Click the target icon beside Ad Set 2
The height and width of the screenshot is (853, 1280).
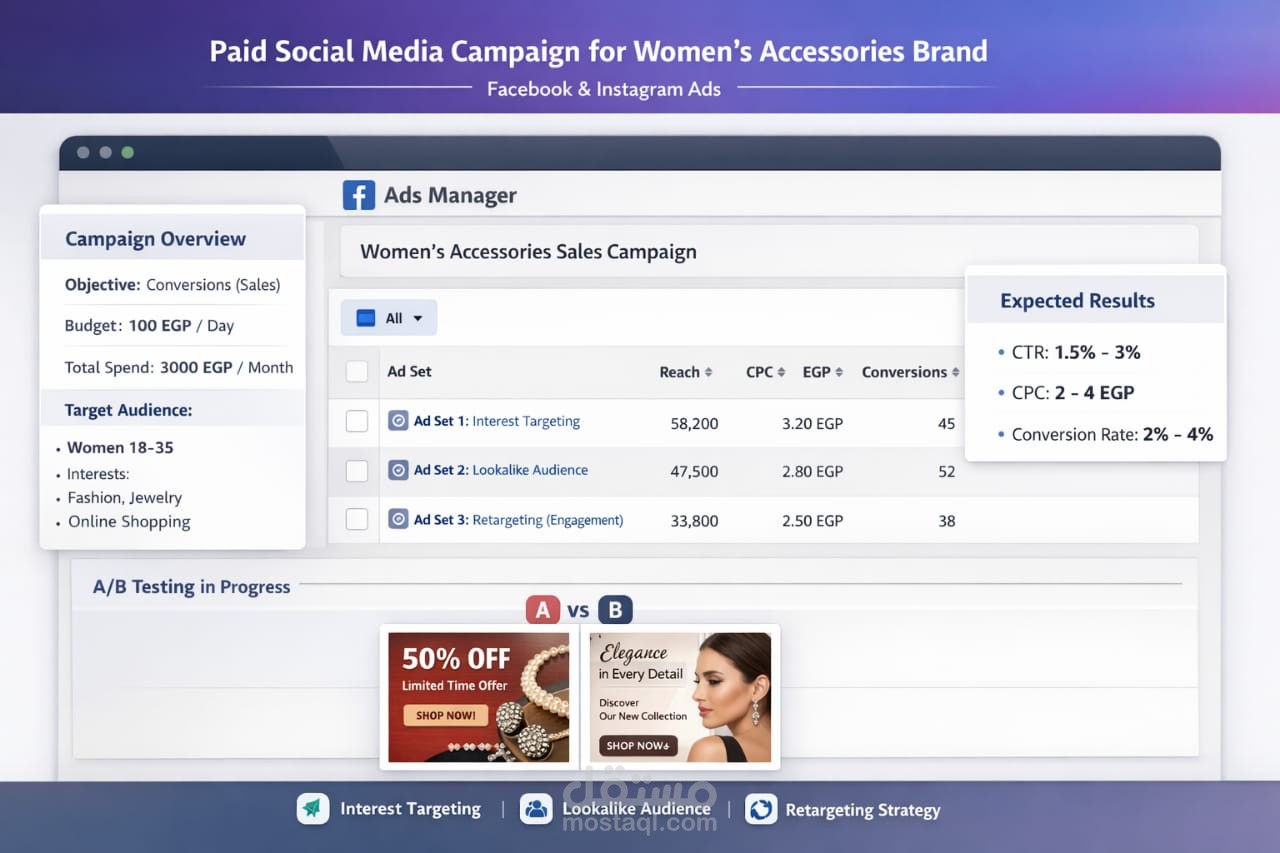click(x=397, y=470)
